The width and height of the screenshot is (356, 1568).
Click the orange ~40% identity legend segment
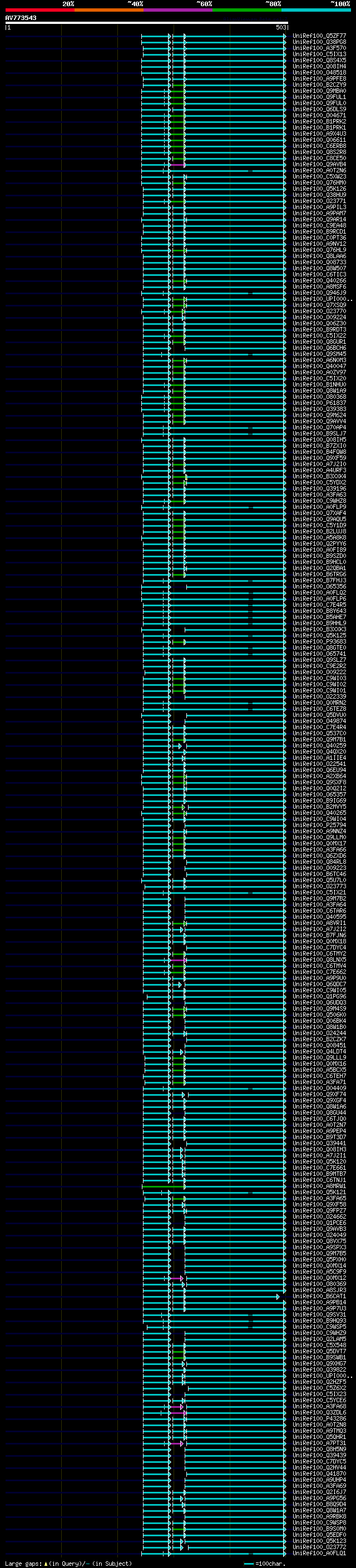[109, 11]
